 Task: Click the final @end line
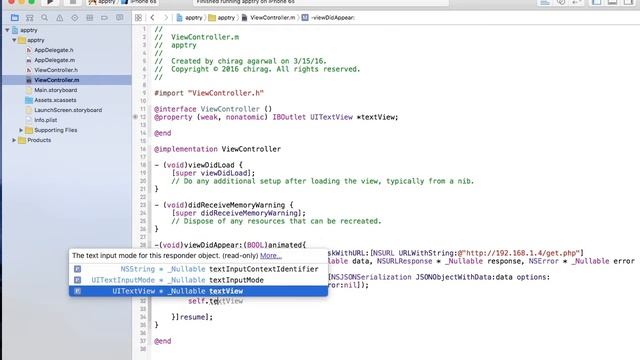[162, 341]
